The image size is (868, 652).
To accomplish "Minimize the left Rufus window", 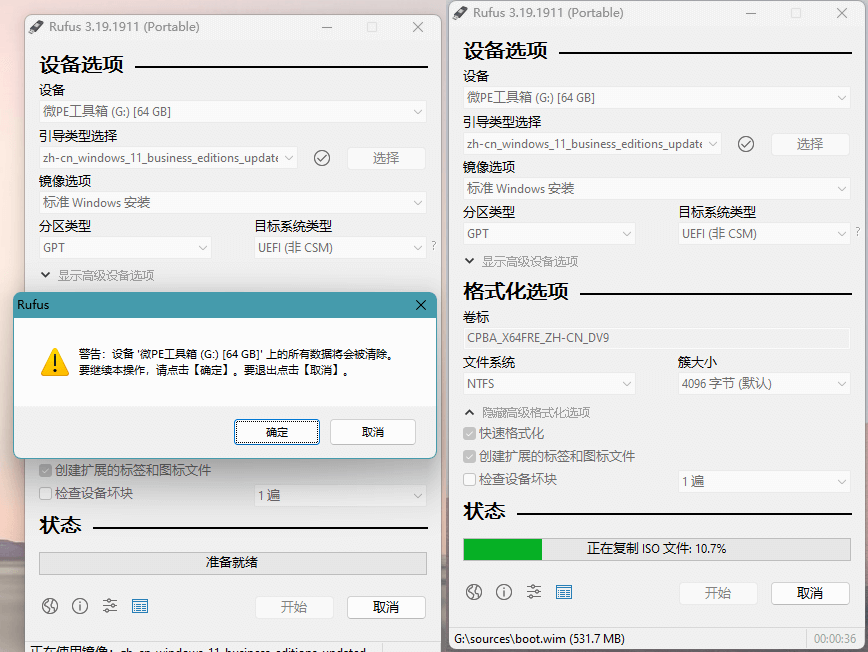I will pos(327,27).
